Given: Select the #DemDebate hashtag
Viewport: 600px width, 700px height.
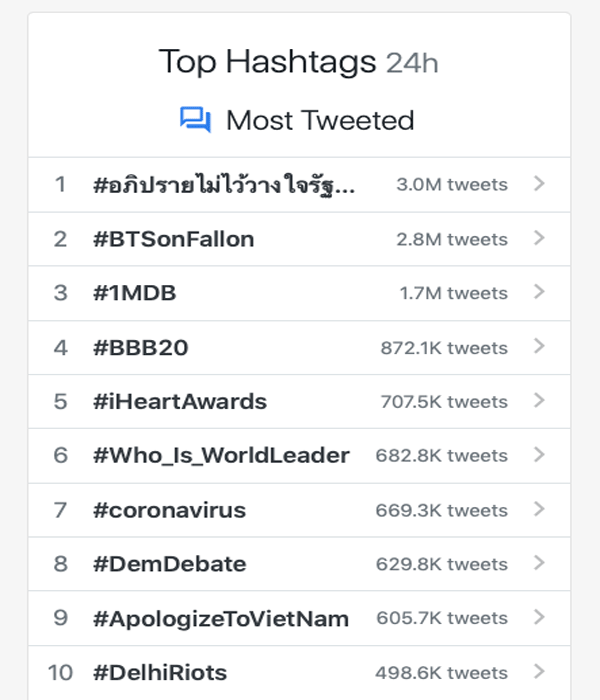Looking at the screenshot, I should point(169,564).
